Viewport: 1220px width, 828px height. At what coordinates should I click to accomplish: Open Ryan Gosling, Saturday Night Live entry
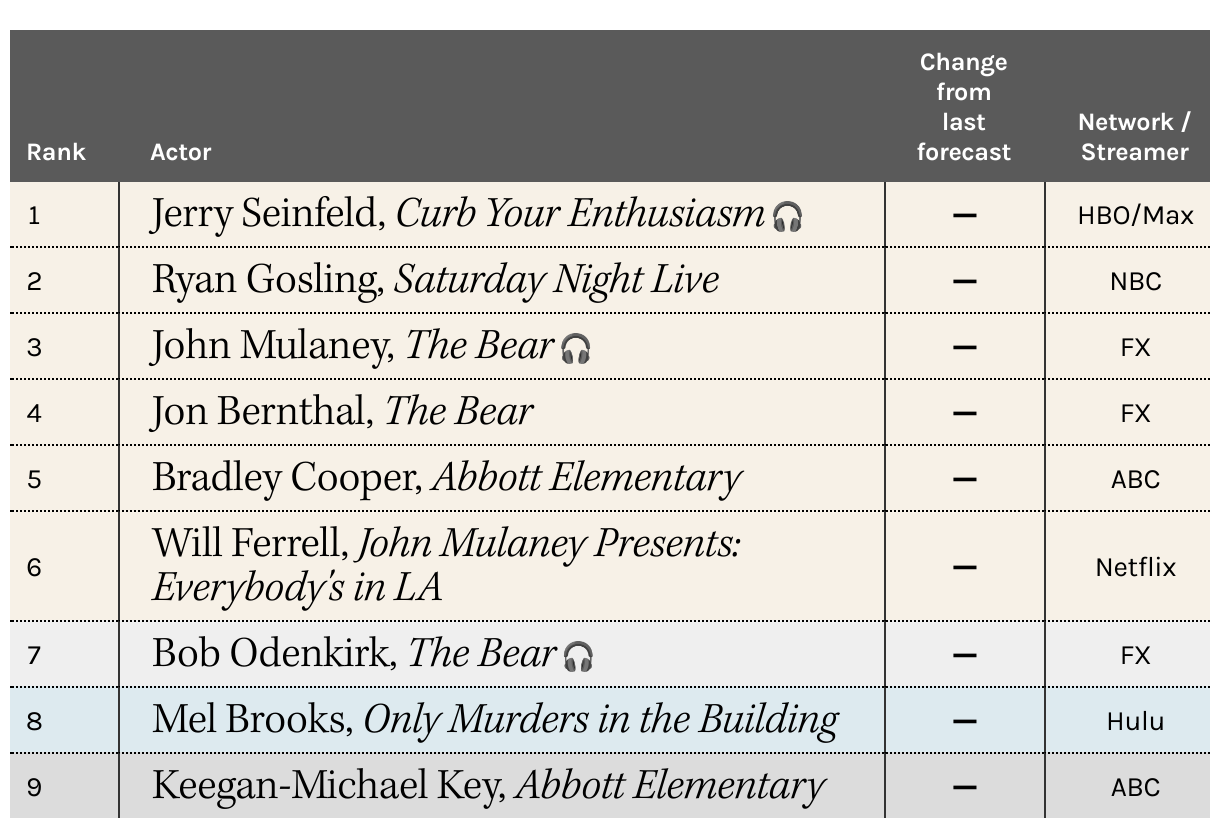(x=435, y=280)
